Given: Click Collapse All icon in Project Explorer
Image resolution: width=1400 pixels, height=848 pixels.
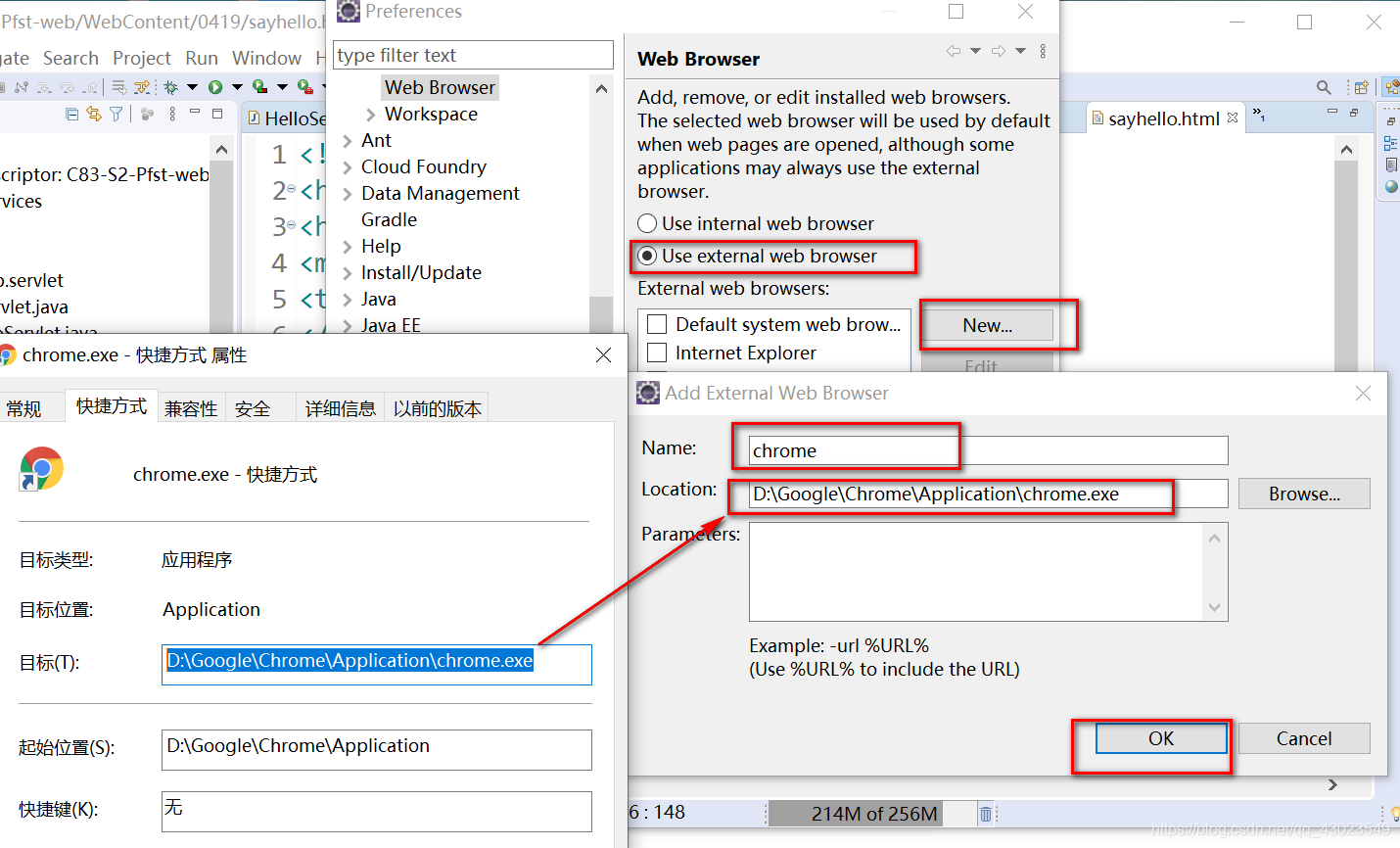Looking at the screenshot, I should [x=71, y=114].
